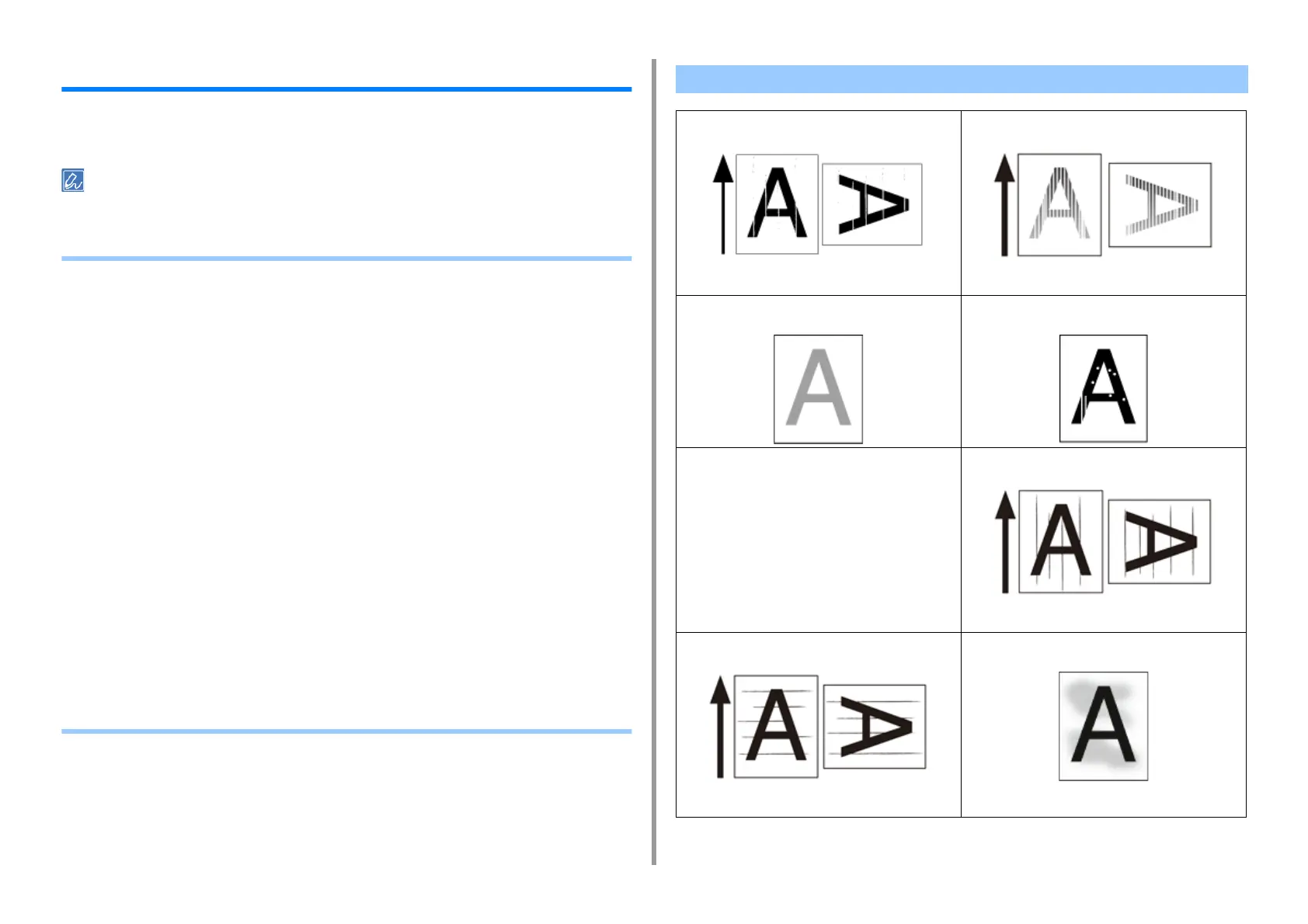Viewport: 1308px width, 924px height.
Task: Click the smudged blurry letter A image
Action: coord(1103,726)
